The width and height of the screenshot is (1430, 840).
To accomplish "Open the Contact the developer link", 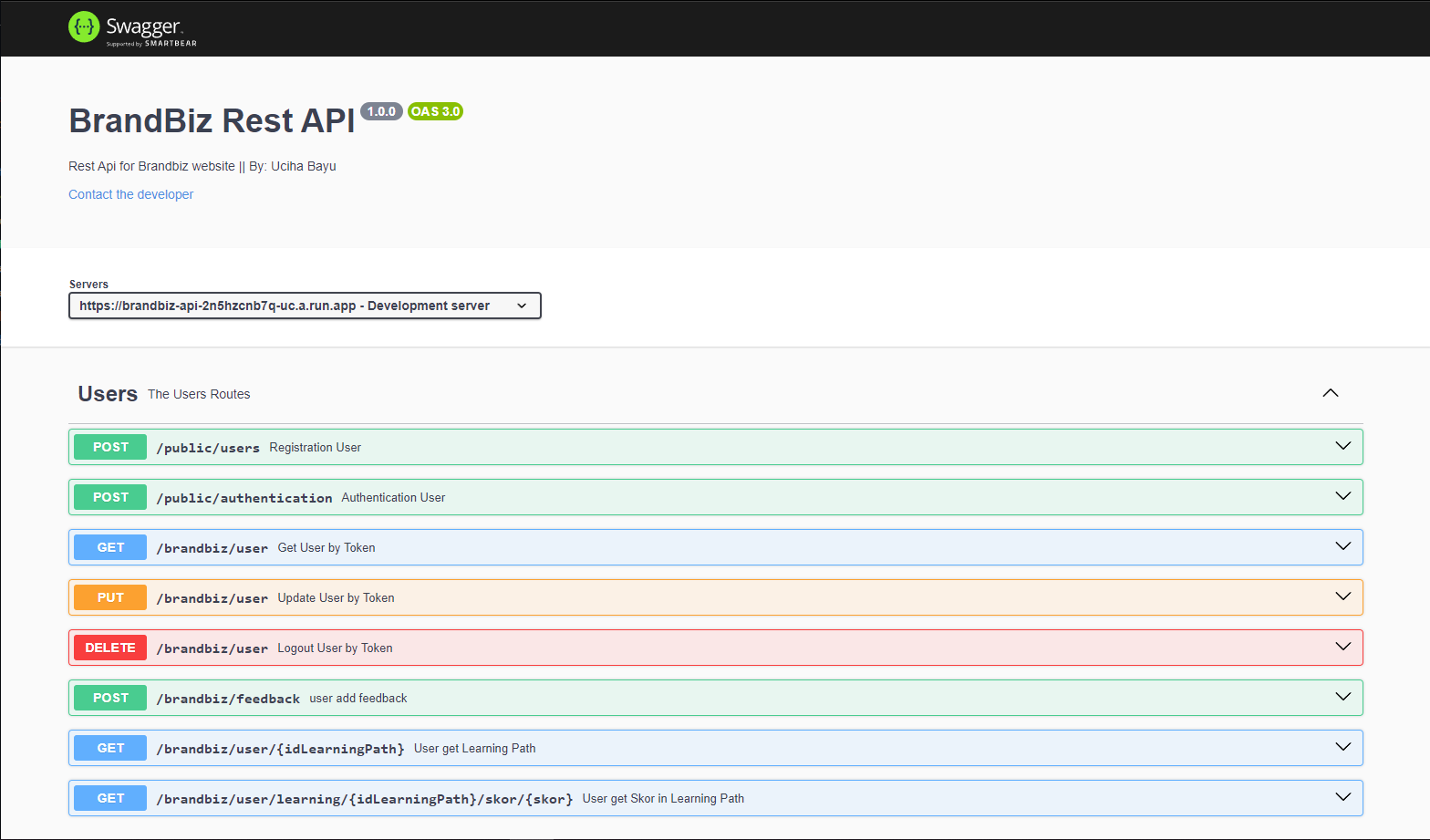I will (130, 194).
